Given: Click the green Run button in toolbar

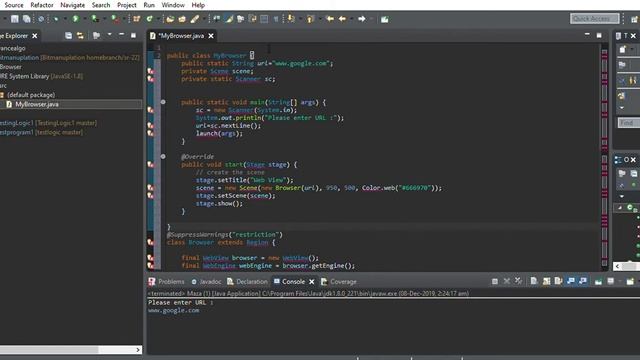Looking at the screenshot, I should (76, 19).
